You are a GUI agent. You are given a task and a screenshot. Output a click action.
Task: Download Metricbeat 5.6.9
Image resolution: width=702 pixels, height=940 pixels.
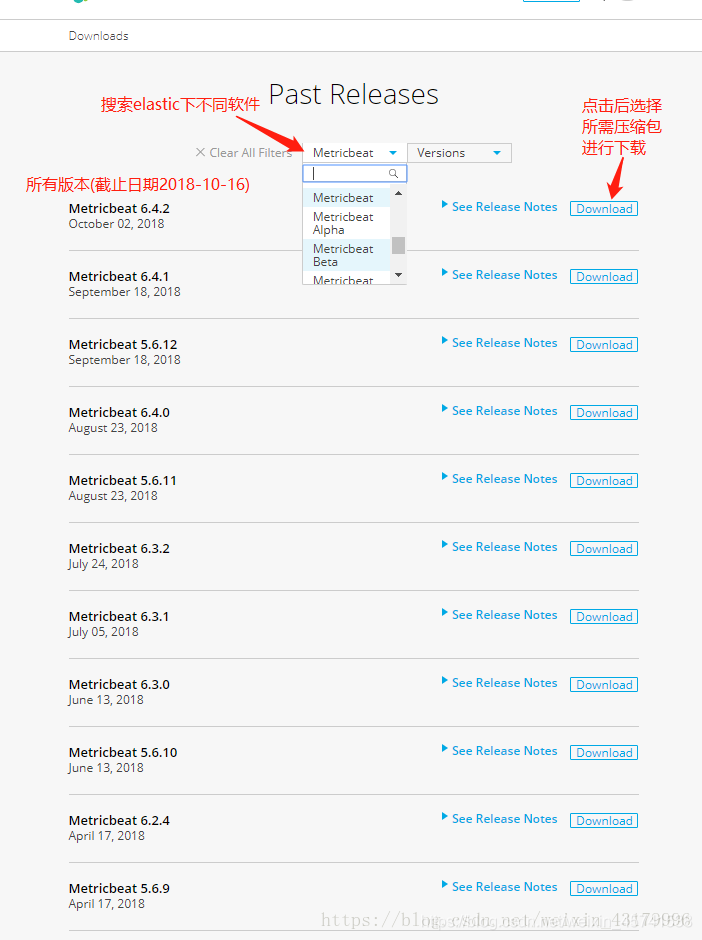(604, 888)
